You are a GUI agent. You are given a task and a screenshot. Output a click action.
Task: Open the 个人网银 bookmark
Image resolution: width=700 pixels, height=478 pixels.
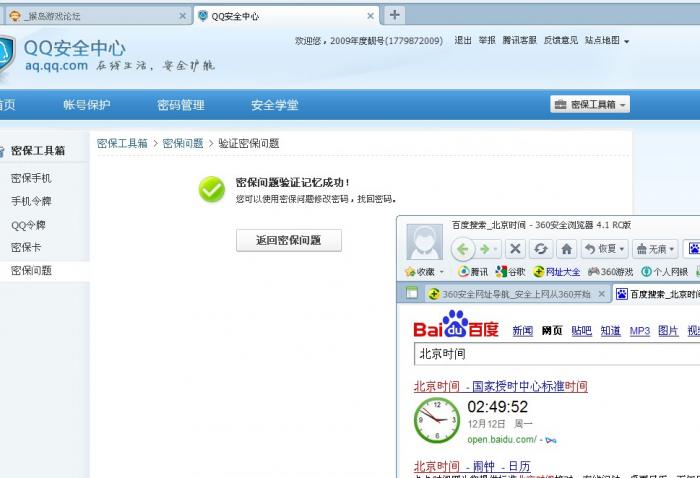click(665, 271)
